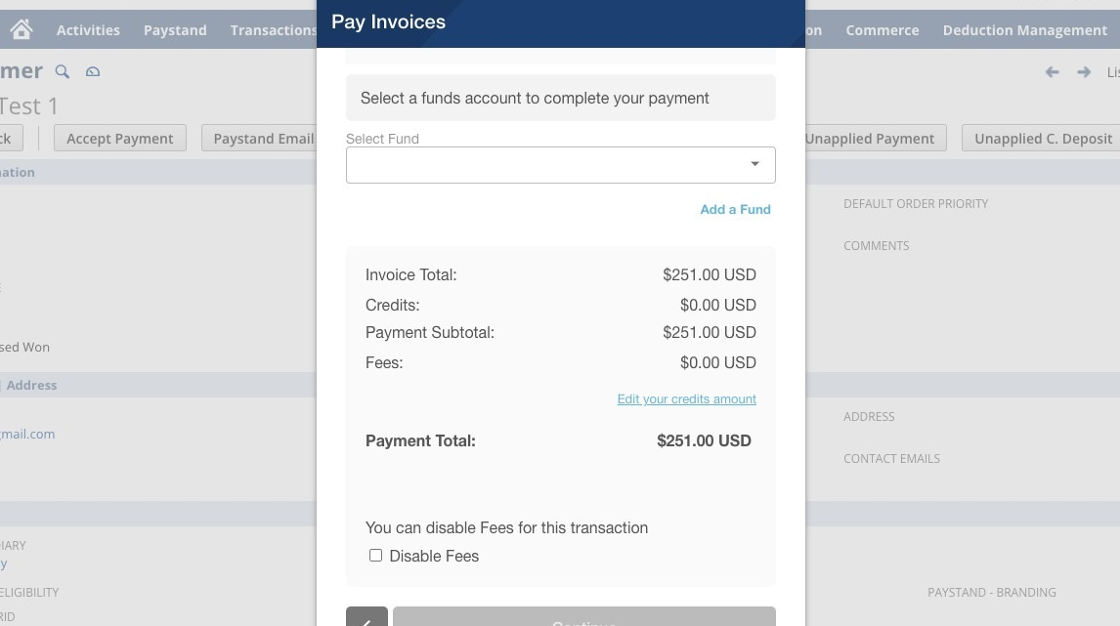Click the back chevron button in dialog
This screenshot has width=1120, height=626.
367,617
